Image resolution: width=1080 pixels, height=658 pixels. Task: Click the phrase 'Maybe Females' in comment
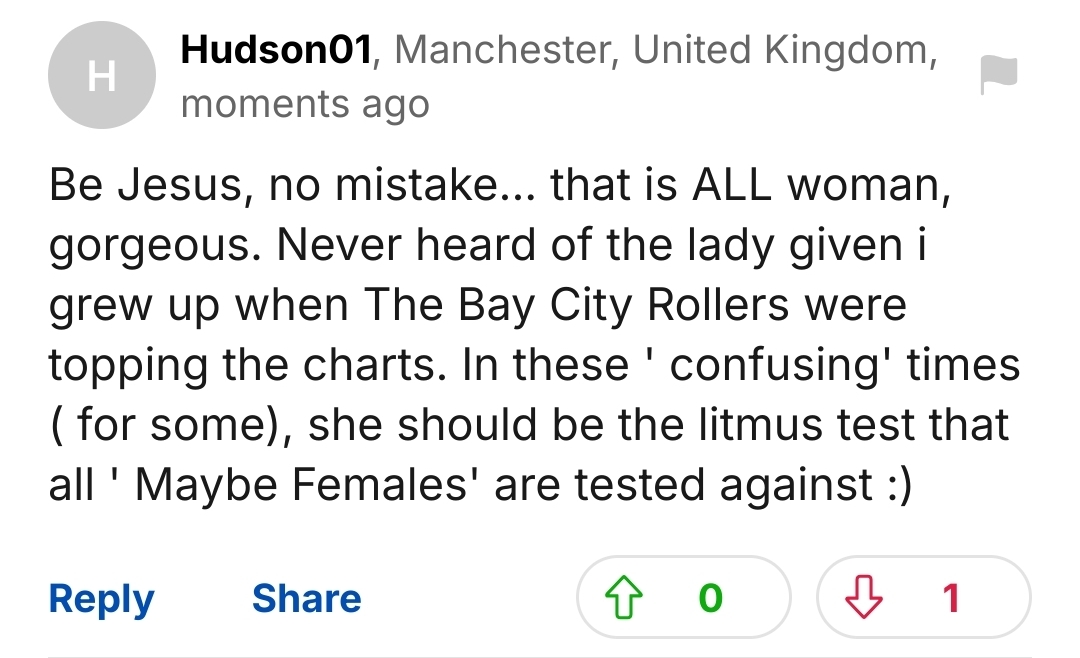pyautogui.click(x=301, y=484)
